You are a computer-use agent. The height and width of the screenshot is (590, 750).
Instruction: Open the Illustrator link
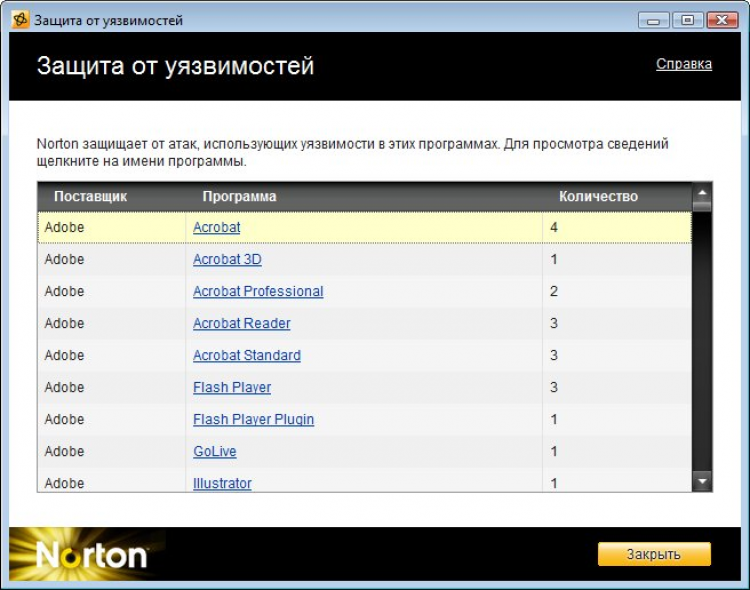pos(222,483)
